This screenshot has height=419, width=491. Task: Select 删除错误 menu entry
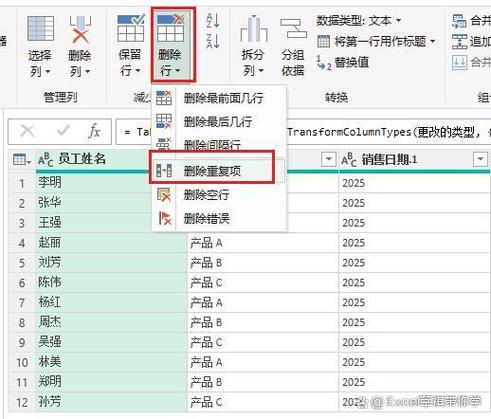(219, 218)
